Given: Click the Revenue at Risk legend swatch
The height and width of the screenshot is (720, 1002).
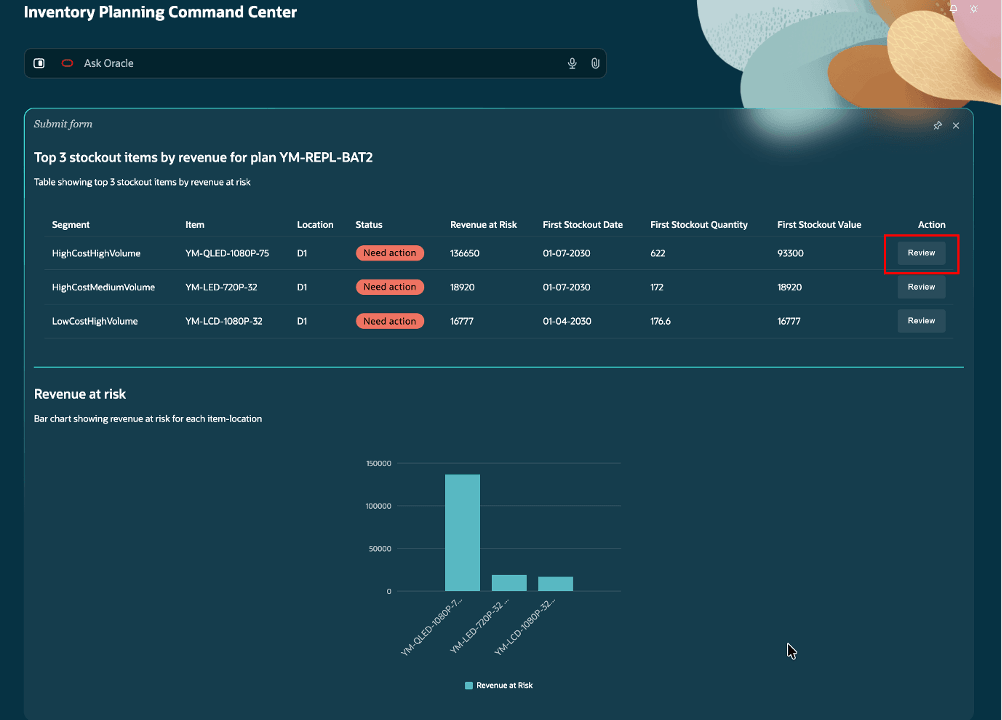Looking at the screenshot, I should tap(469, 686).
